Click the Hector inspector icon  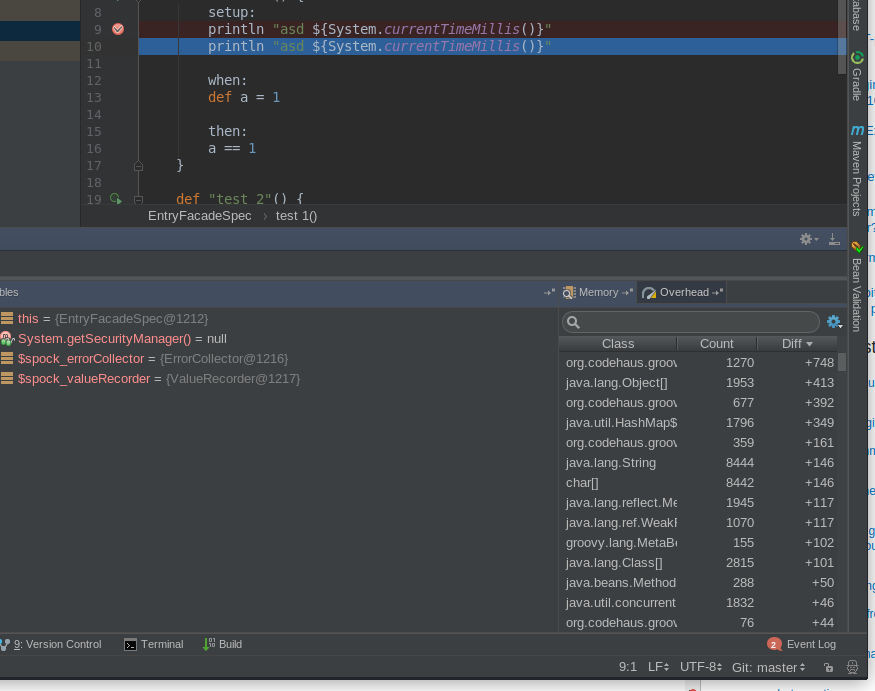[x=852, y=668]
